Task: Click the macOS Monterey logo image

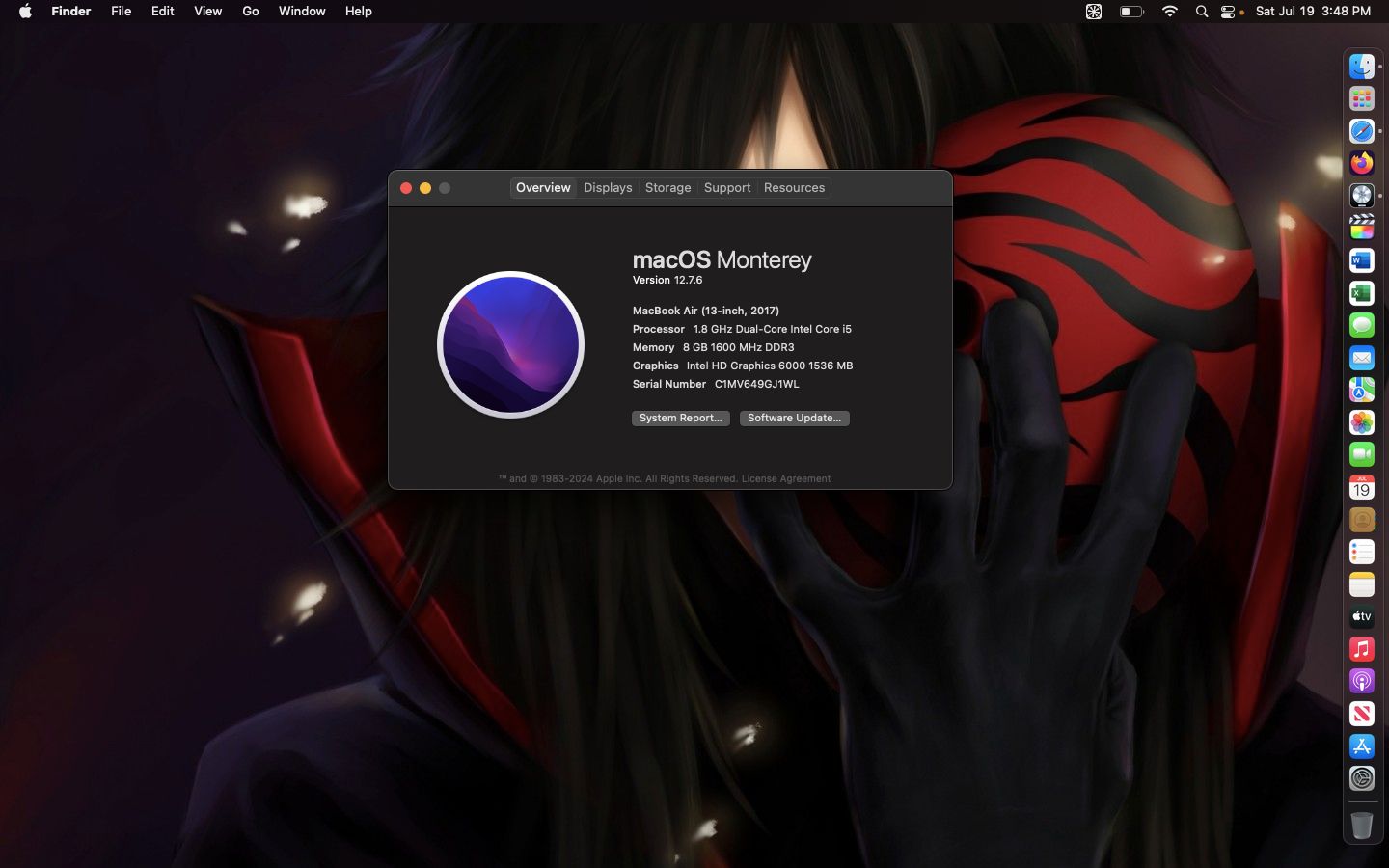Action: (x=510, y=344)
